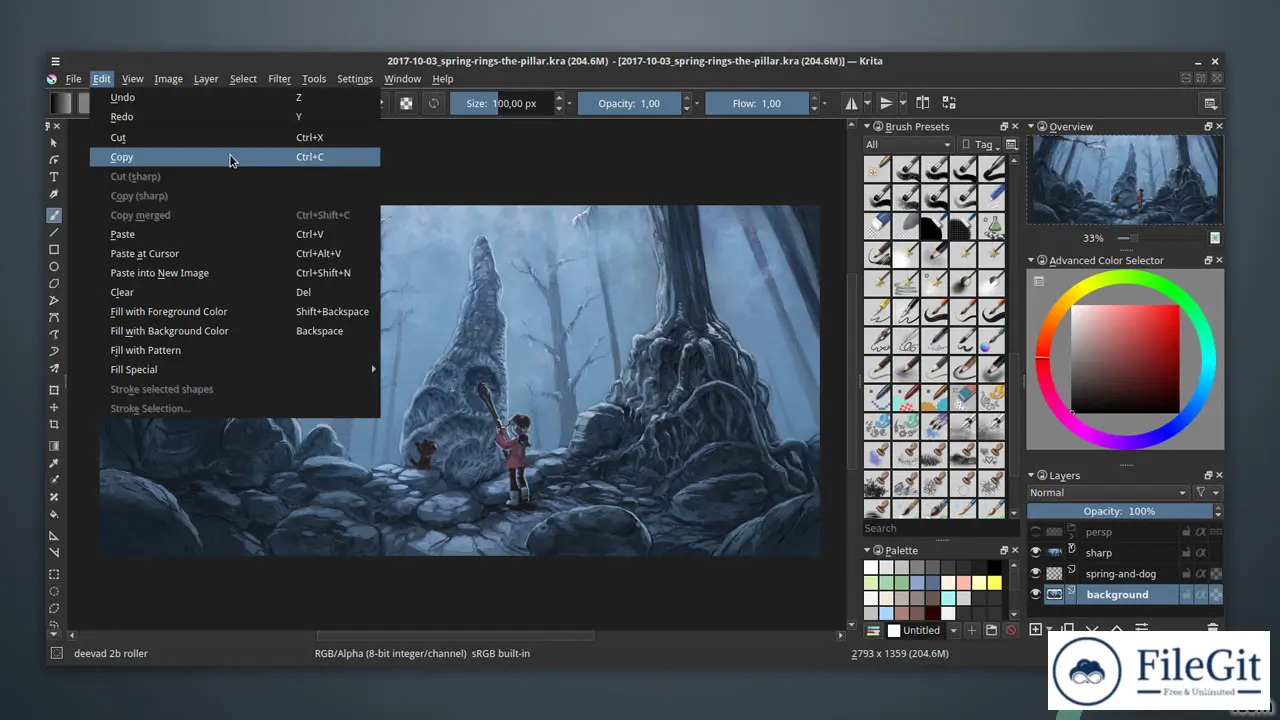The width and height of the screenshot is (1280, 720).
Task: Collapse the Overview panel
Action: (1031, 127)
